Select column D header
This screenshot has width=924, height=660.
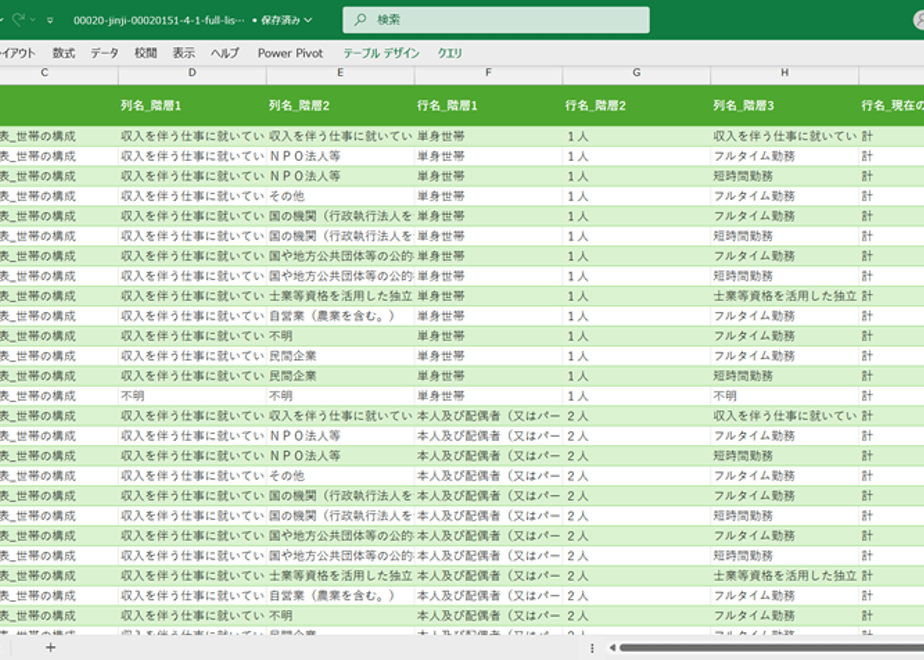tap(192, 73)
